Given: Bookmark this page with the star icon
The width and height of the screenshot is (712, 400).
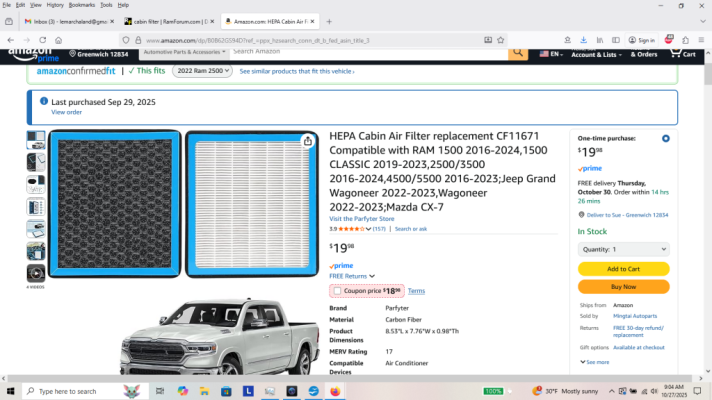Looking at the screenshot, I should (500, 40).
